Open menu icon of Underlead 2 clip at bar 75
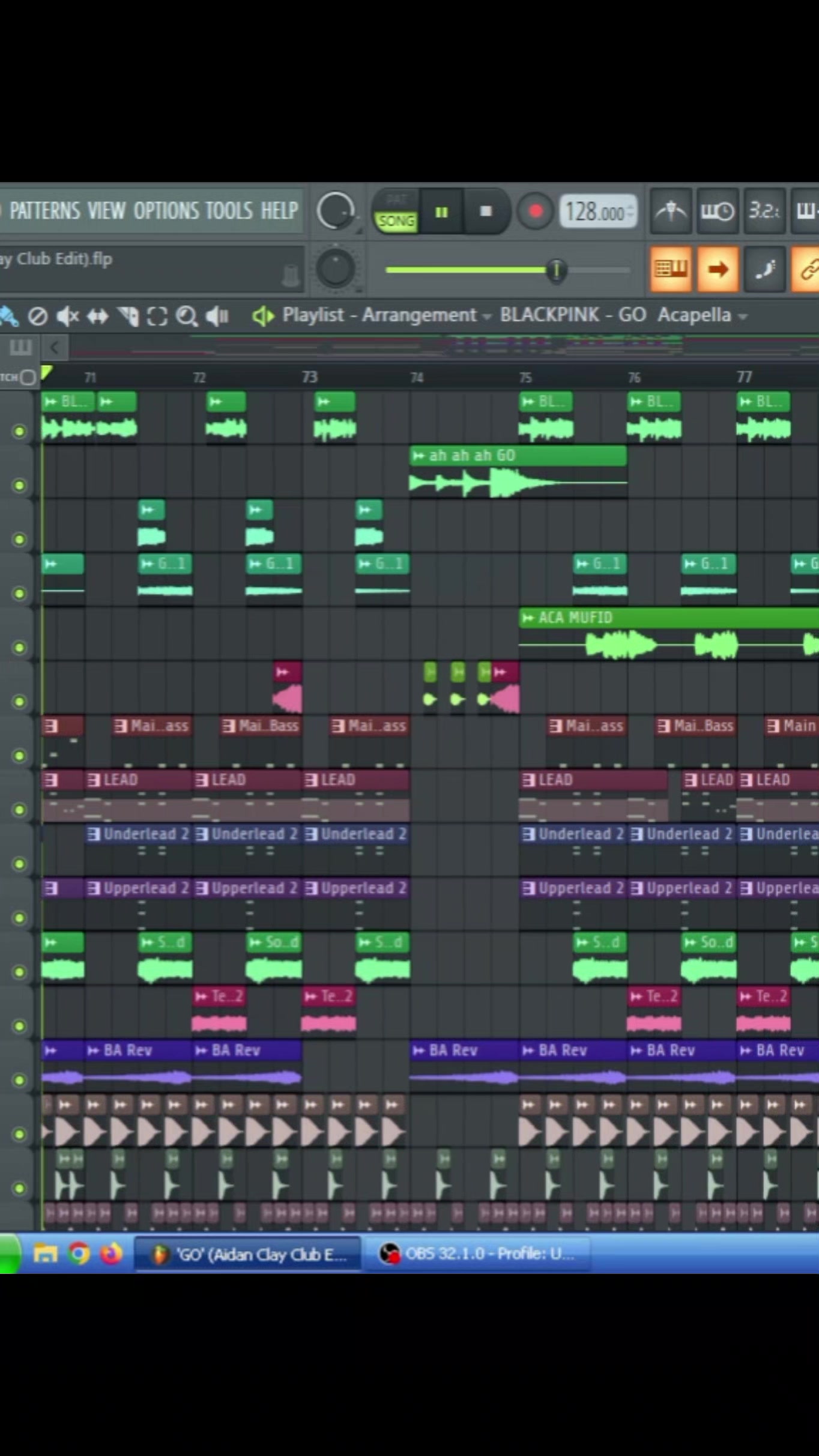Screen dimensions: 819x1456 pyautogui.click(x=528, y=834)
